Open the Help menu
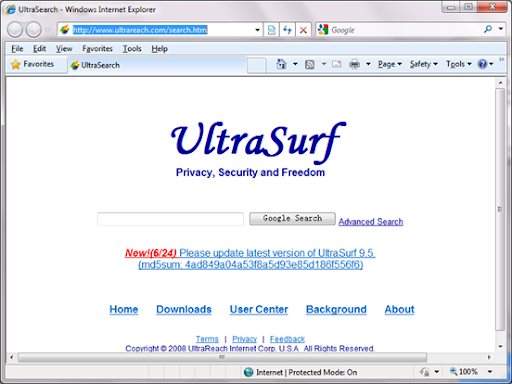This screenshot has width=512, height=384. [x=159, y=49]
